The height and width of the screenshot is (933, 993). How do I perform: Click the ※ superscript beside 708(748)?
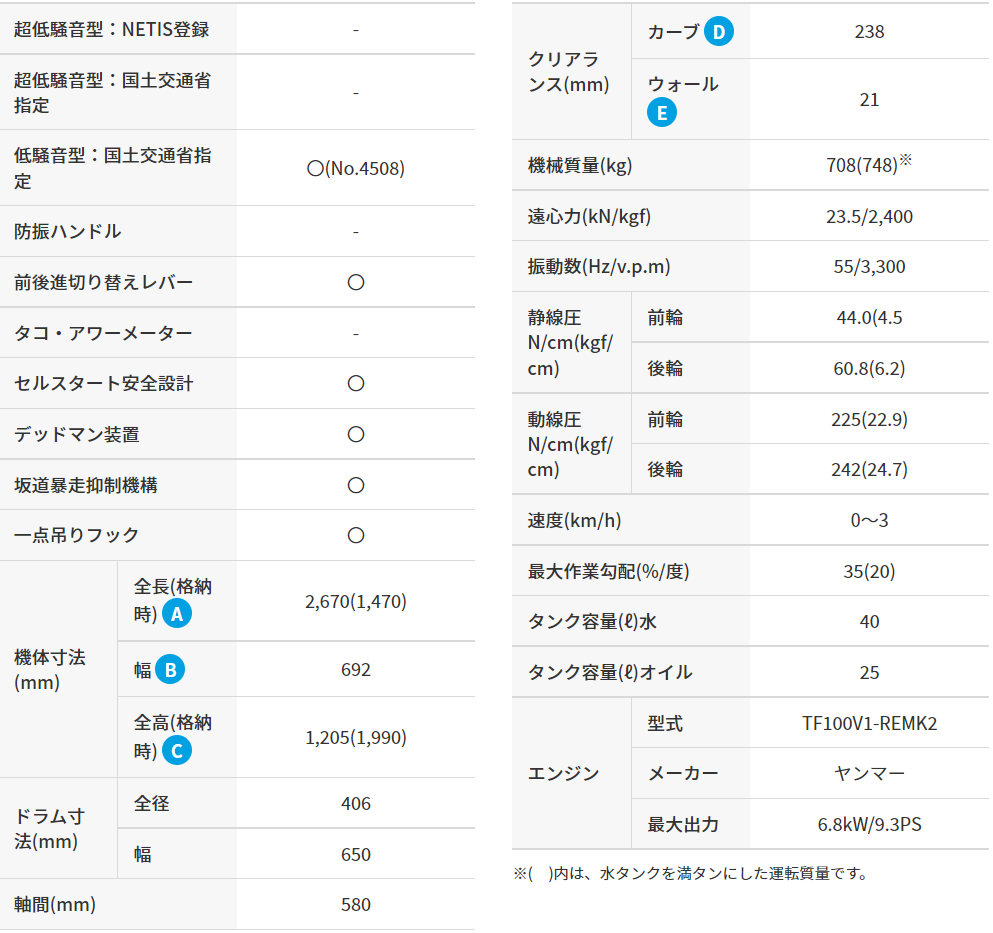(x=905, y=160)
